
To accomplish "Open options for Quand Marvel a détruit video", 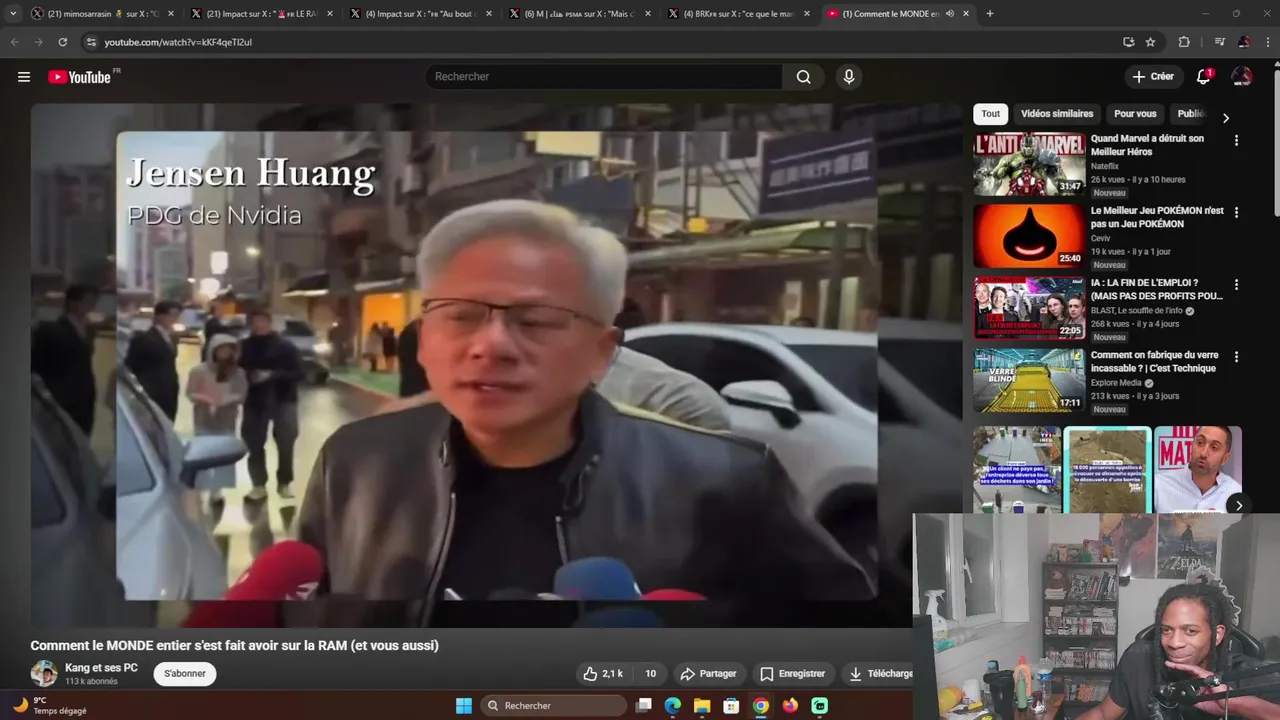I will pyautogui.click(x=1236, y=141).
